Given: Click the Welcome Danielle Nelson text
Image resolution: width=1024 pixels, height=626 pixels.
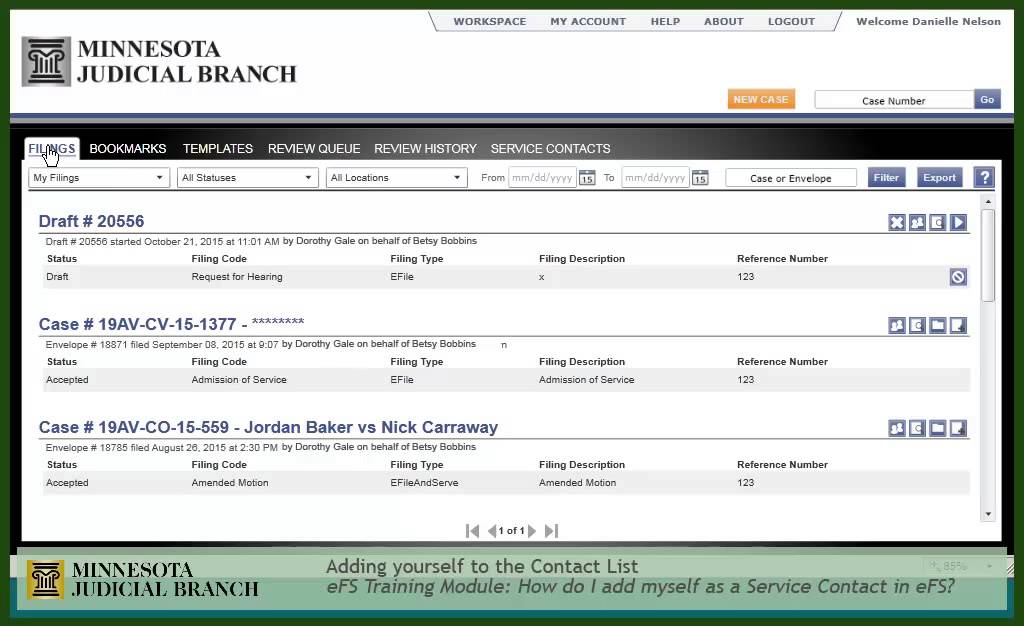Looking at the screenshot, I should [x=928, y=22].
